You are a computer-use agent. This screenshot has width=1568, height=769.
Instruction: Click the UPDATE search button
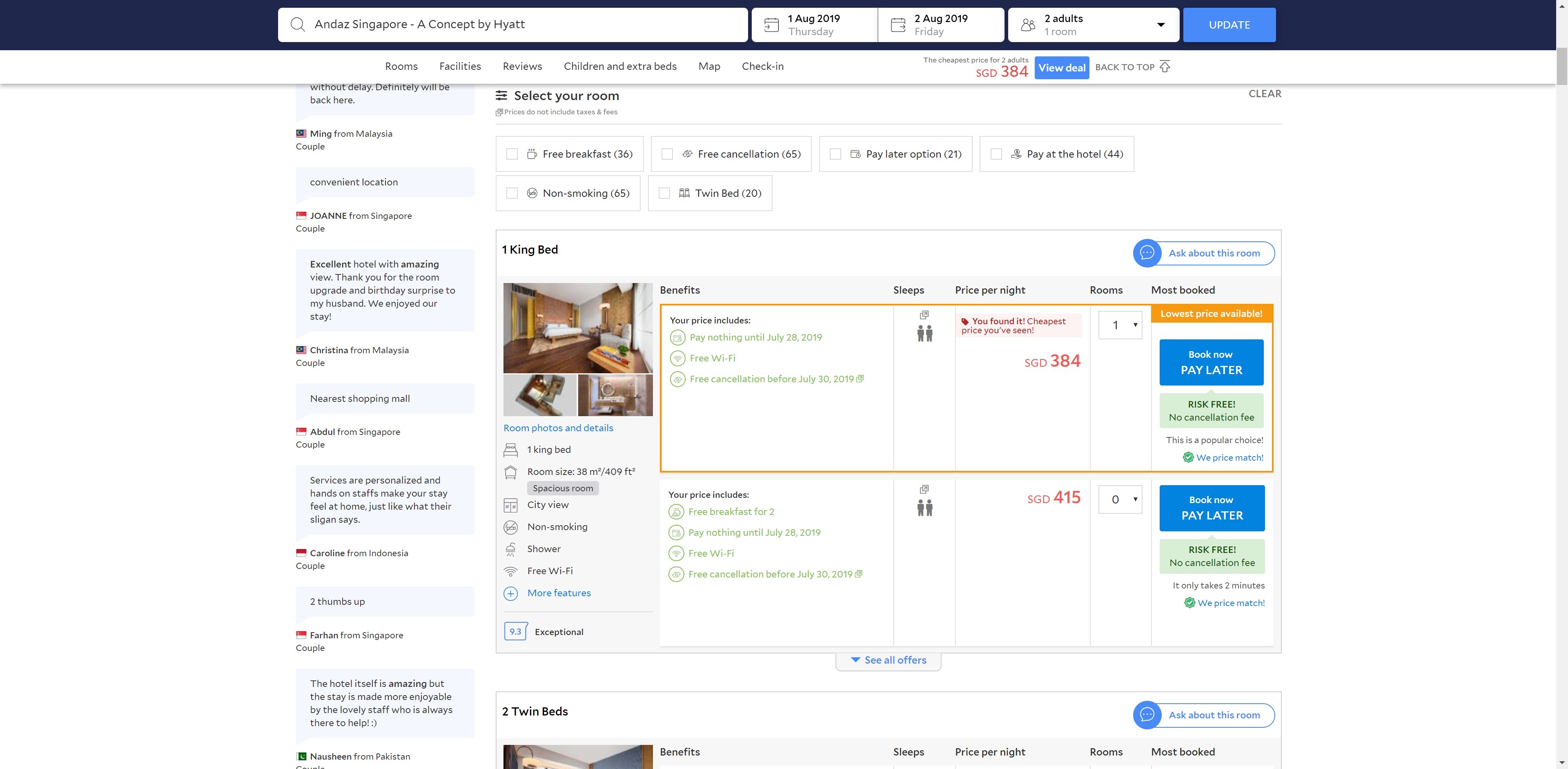[1229, 25]
